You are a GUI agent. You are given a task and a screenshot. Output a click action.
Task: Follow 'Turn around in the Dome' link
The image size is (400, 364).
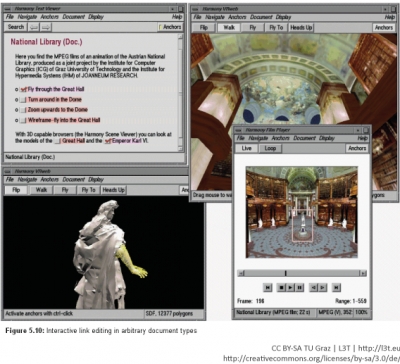coord(55,100)
